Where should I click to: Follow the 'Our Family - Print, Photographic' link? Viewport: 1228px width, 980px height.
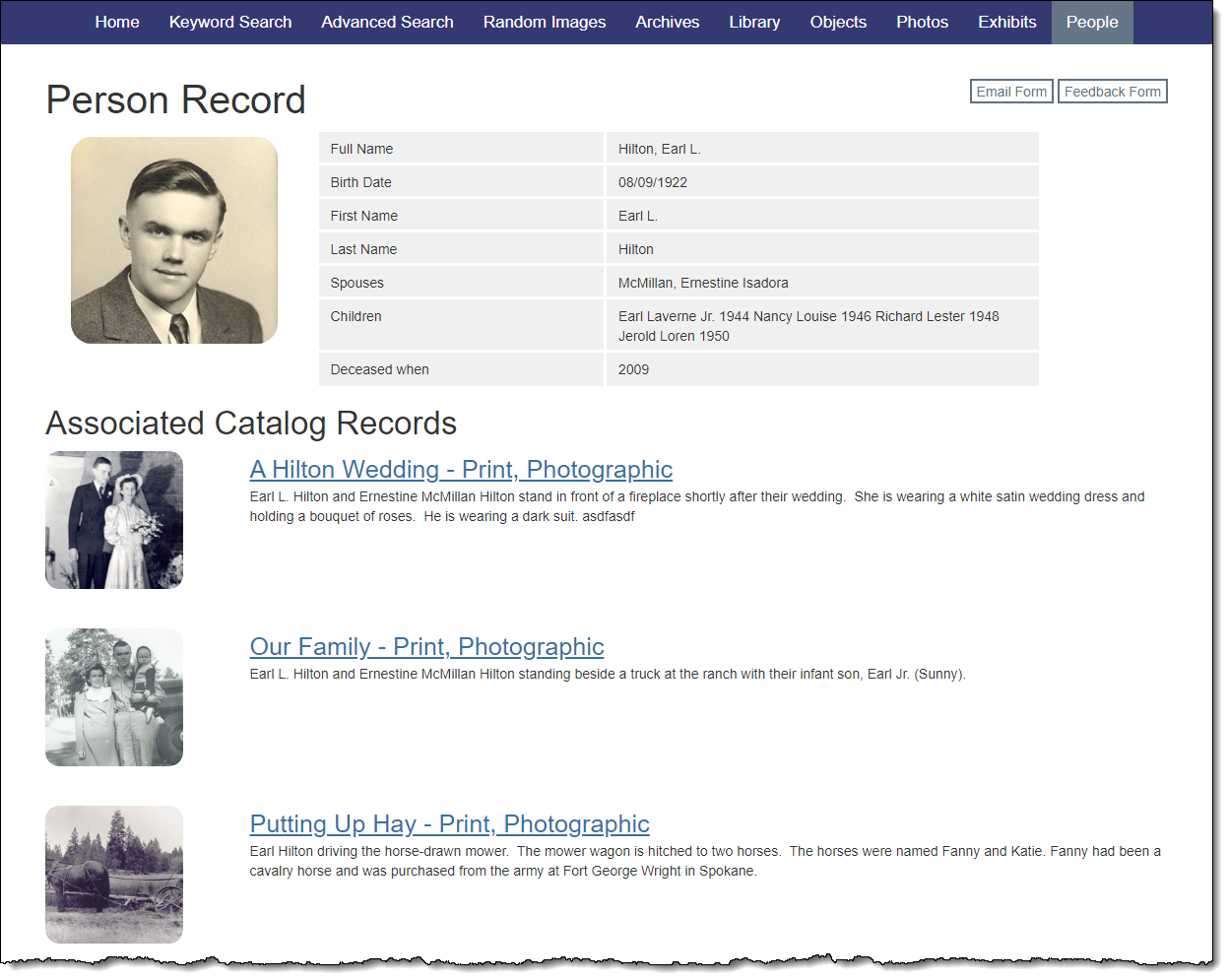[426, 647]
